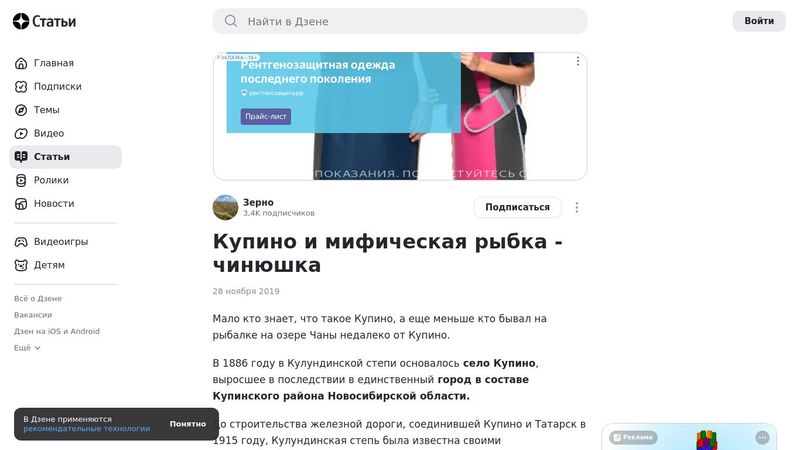Image resolution: width=800 pixels, height=450 pixels.
Task: Open the Главная home icon
Action: [21, 63]
